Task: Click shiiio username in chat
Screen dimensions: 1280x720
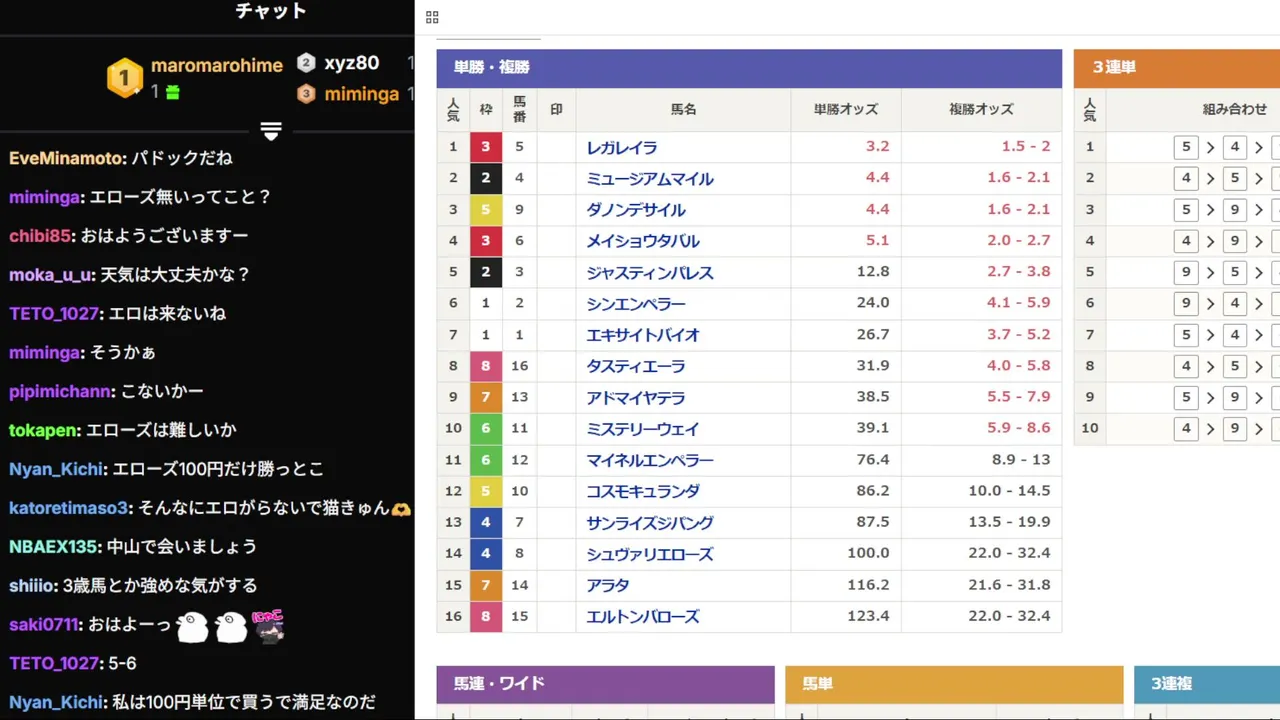Action: (33, 586)
